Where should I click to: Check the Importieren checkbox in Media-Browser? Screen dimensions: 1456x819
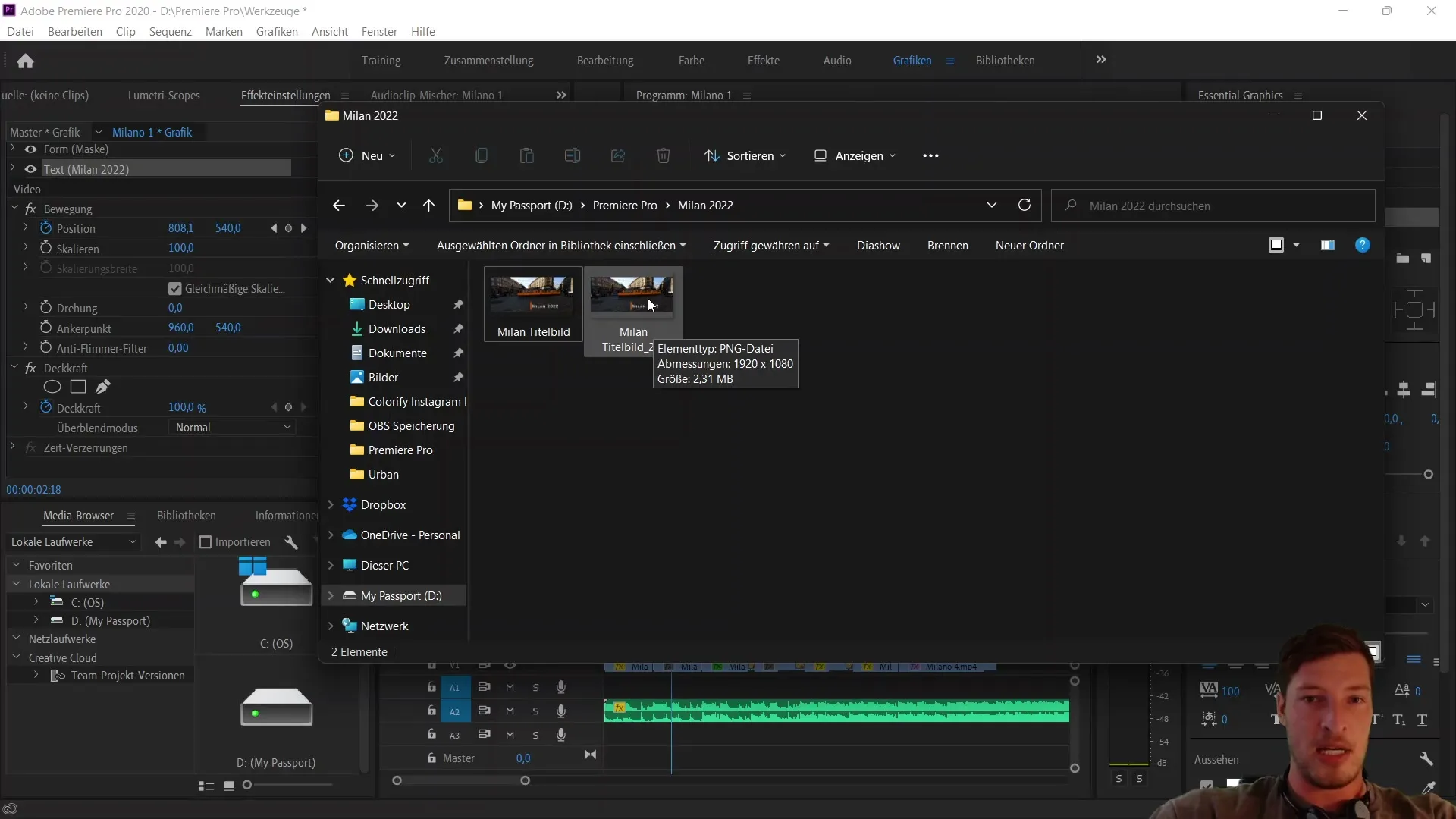pyautogui.click(x=205, y=542)
